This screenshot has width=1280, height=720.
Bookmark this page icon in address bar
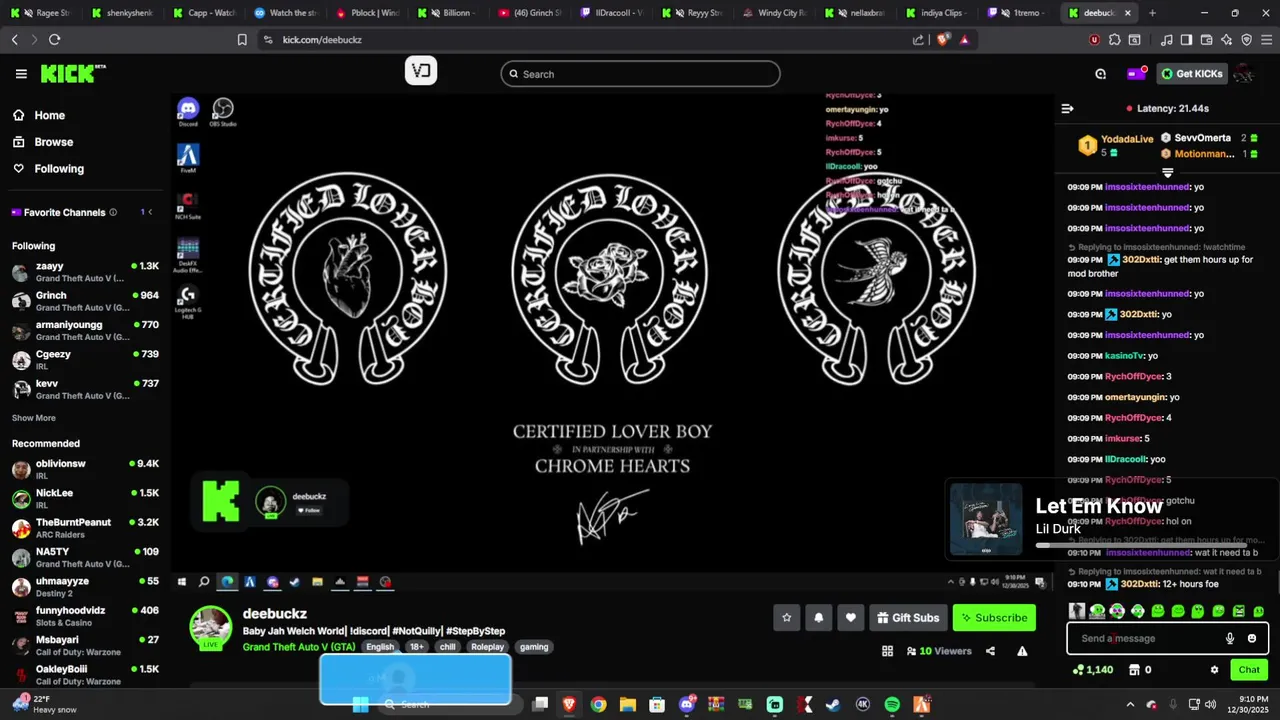[242, 39]
